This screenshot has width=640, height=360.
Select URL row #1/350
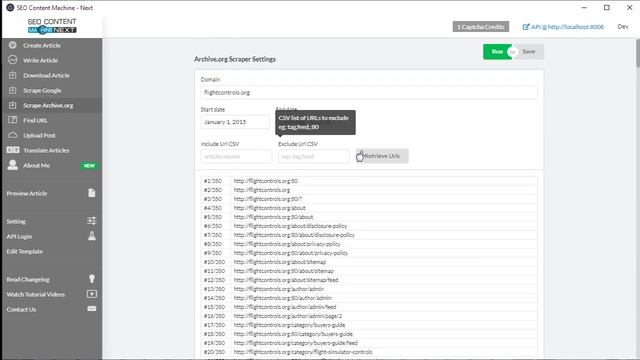[x=370, y=181]
